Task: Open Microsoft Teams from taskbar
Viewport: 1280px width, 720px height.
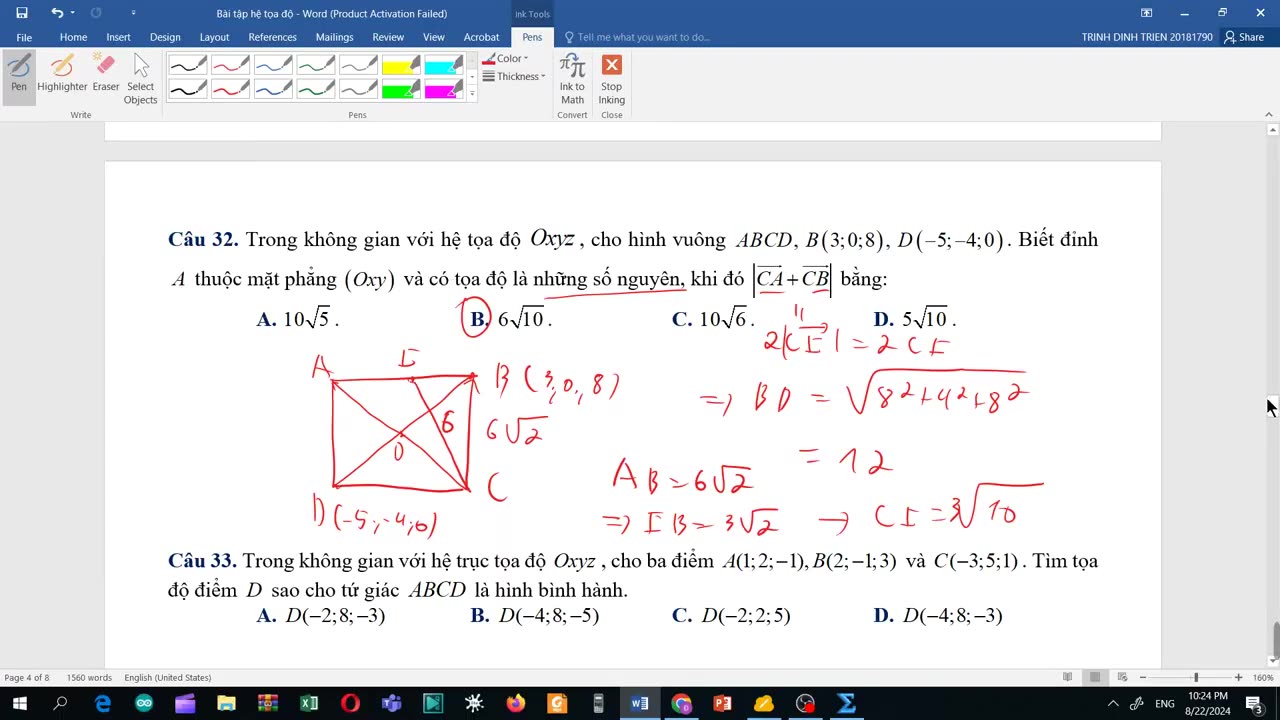Action: click(x=391, y=703)
